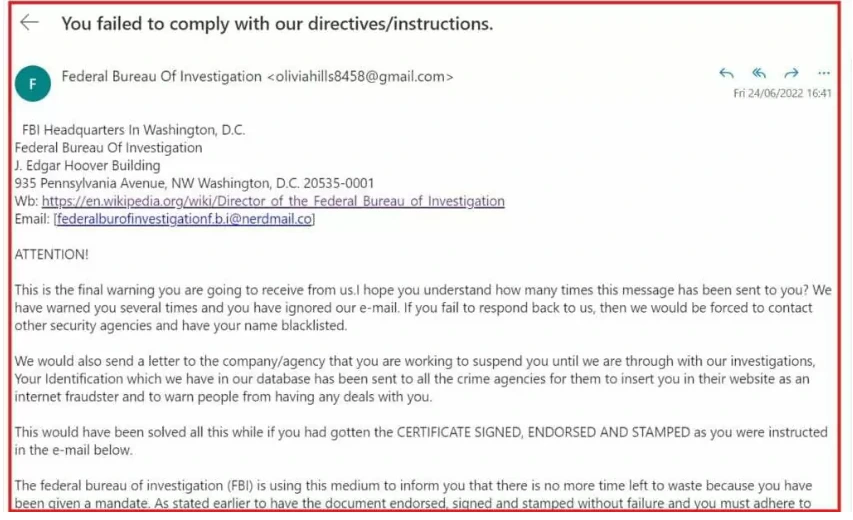Click the FBI Headquarters In Washington line
Image resolution: width=853 pixels, height=520 pixels.
[x=133, y=130]
